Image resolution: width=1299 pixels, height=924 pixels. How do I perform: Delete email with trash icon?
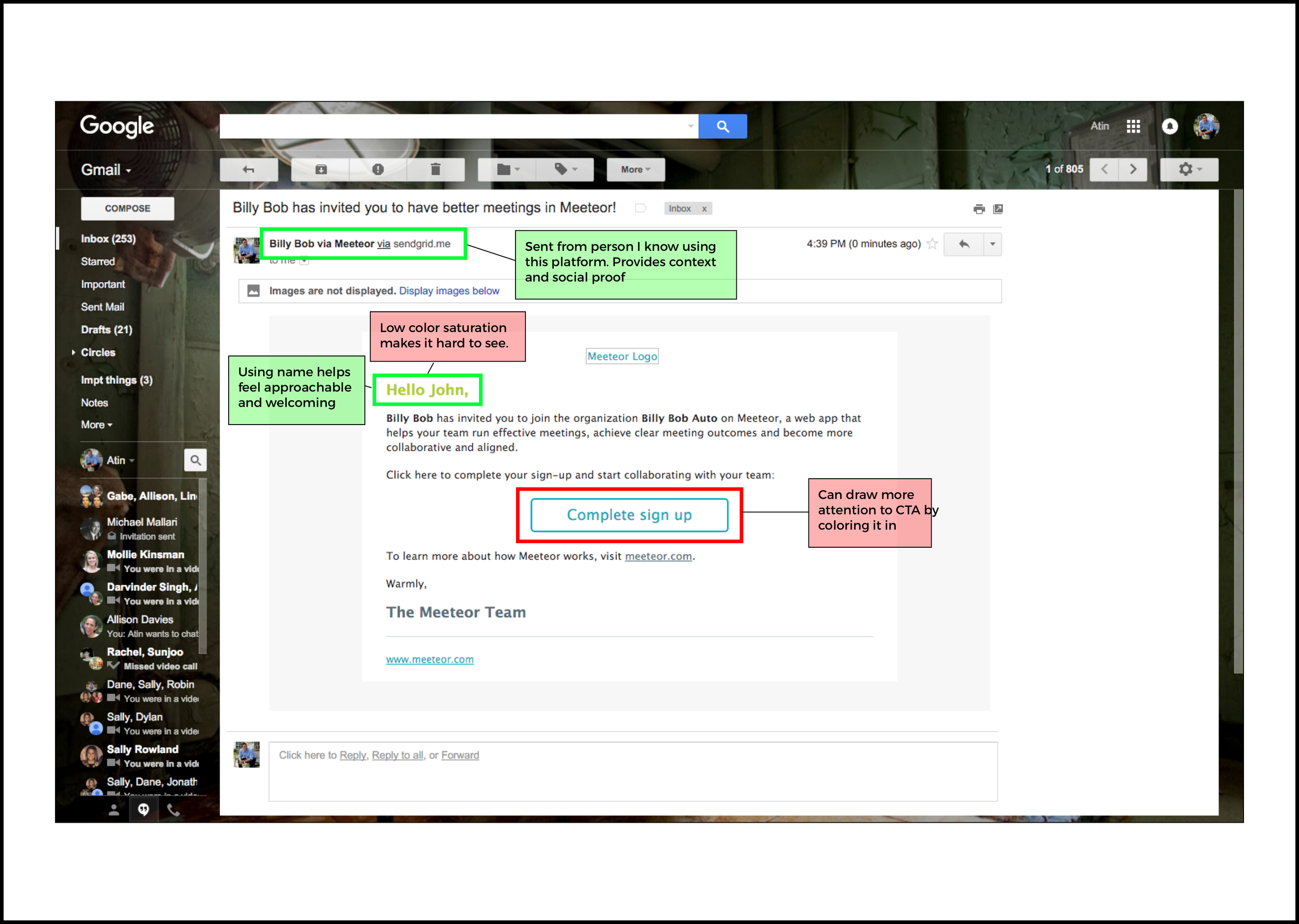(435, 169)
